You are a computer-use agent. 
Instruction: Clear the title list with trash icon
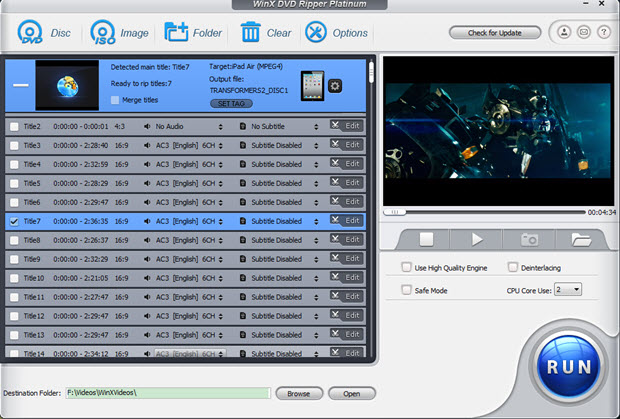(251, 32)
